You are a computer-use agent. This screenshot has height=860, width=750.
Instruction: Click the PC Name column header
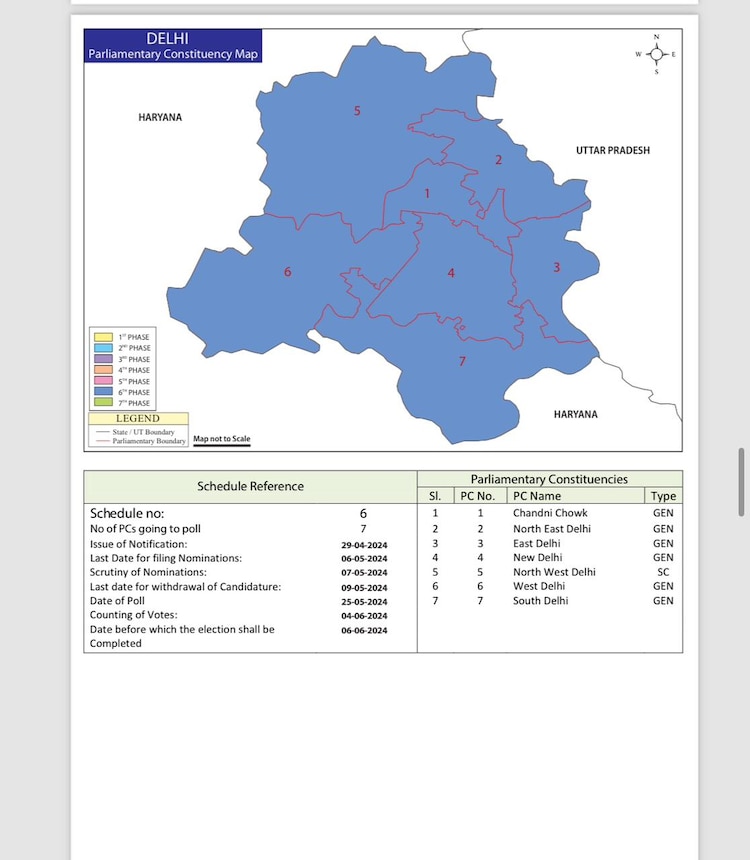click(537, 496)
